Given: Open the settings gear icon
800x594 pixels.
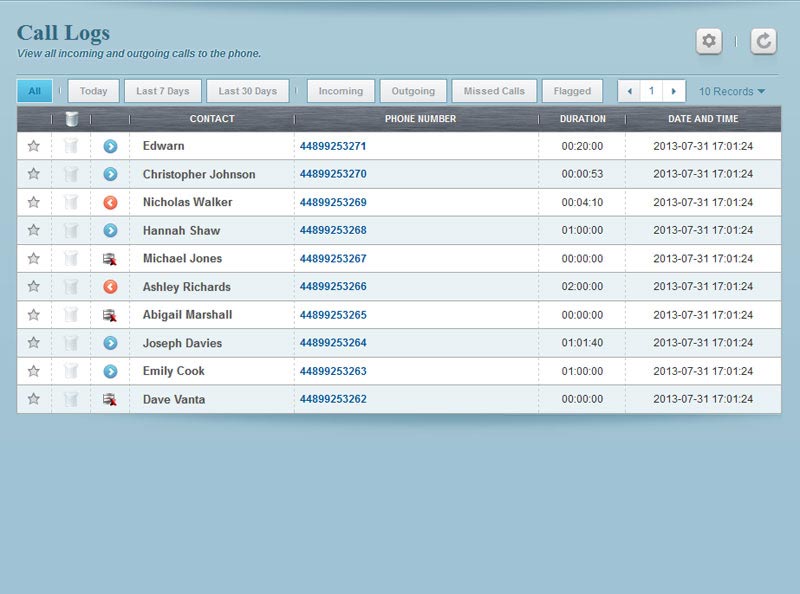Looking at the screenshot, I should [x=709, y=41].
